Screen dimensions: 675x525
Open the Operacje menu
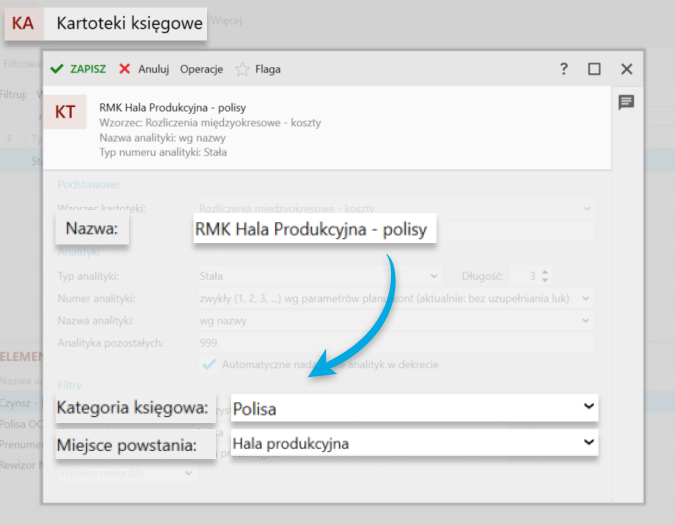201,70
